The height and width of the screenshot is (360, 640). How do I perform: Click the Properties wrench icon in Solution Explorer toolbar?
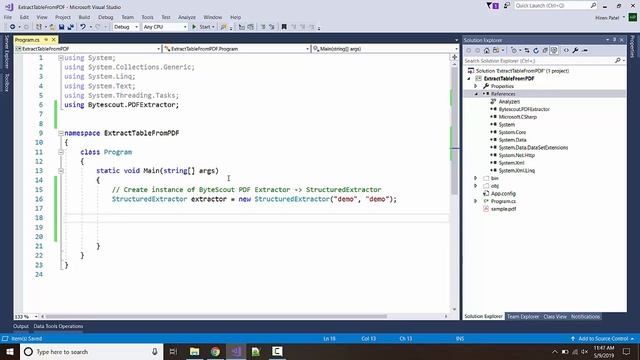575,51
